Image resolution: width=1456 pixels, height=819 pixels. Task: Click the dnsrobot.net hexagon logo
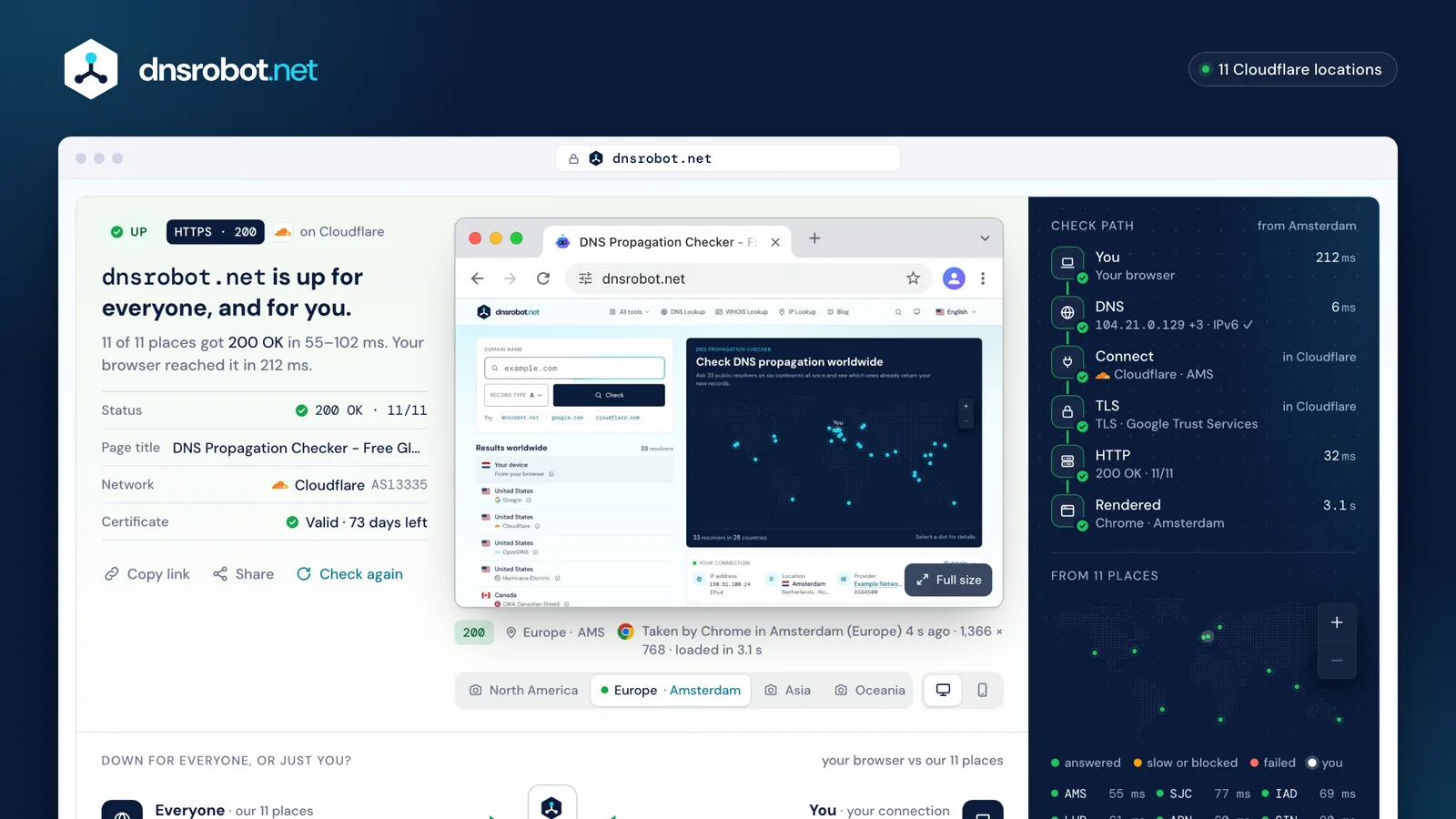click(91, 69)
